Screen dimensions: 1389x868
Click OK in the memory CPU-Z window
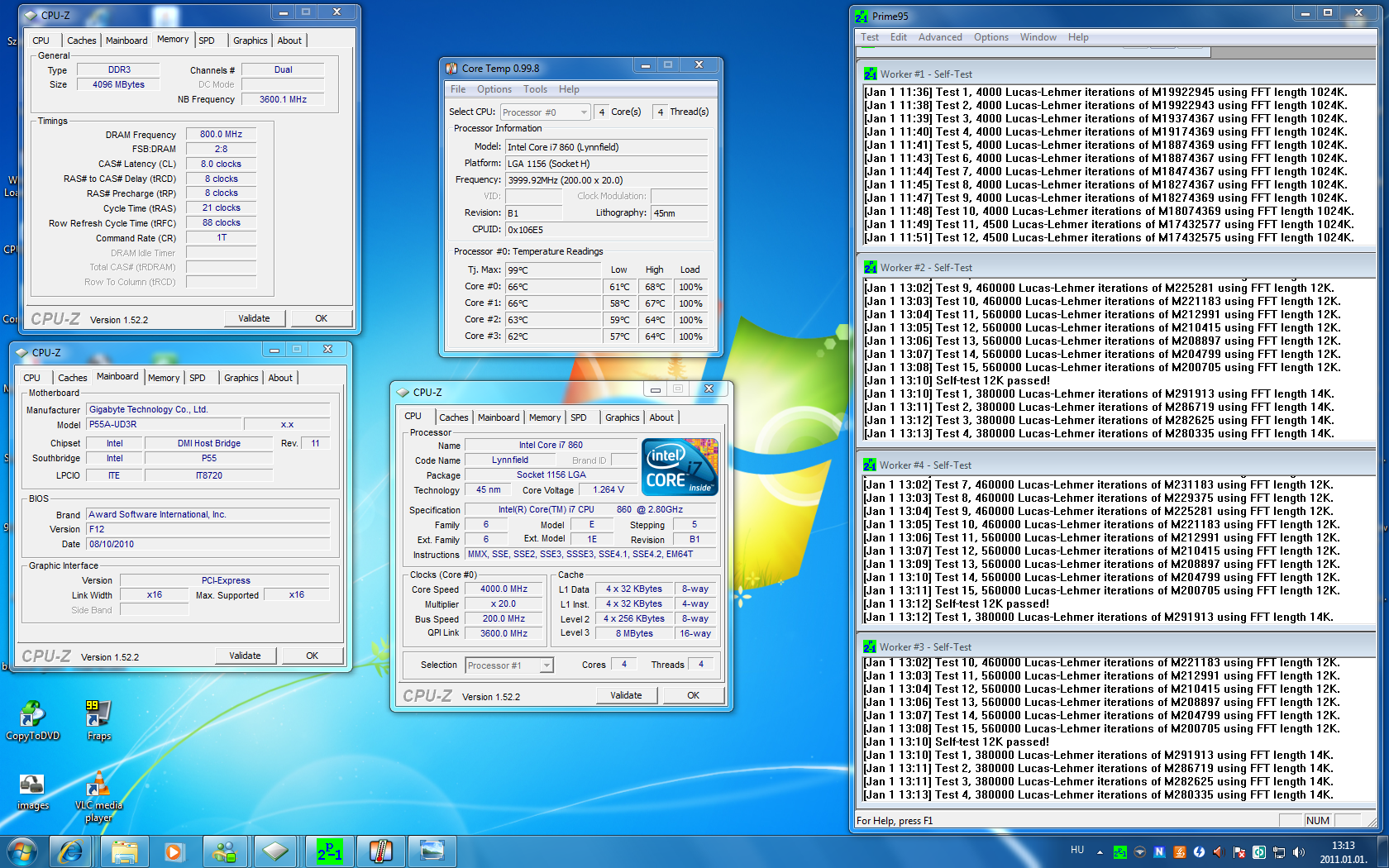click(321, 318)
